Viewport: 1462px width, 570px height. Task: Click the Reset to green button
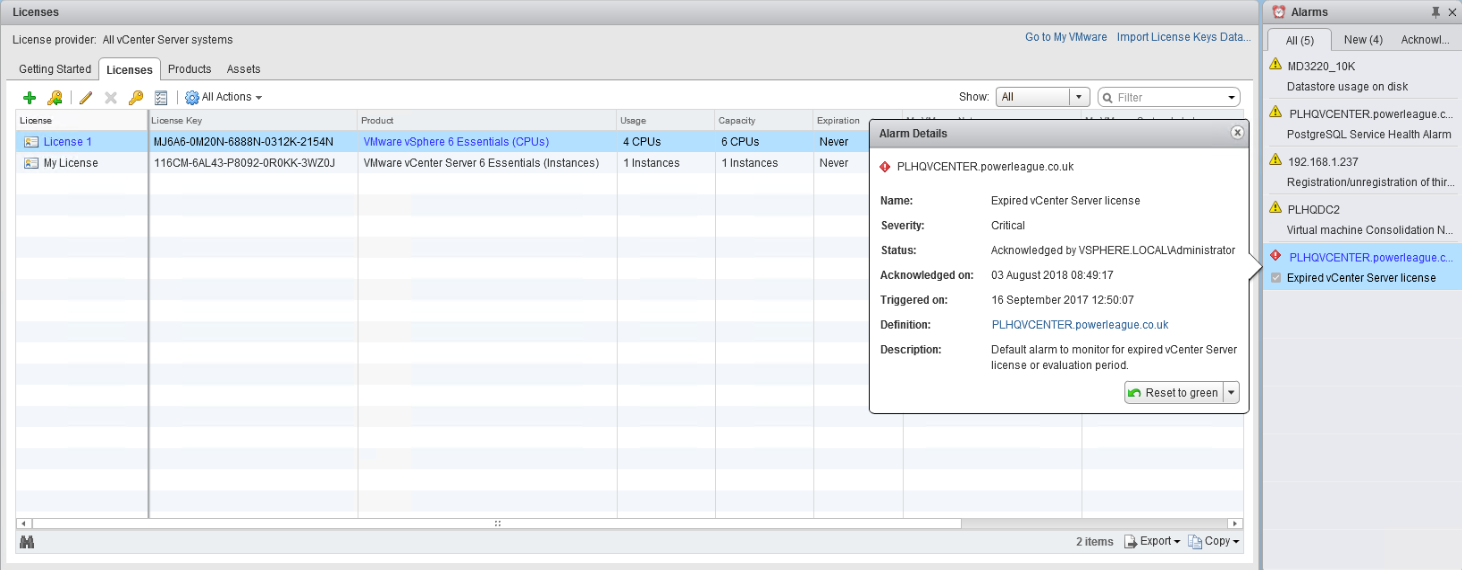tap(1173, 393)
